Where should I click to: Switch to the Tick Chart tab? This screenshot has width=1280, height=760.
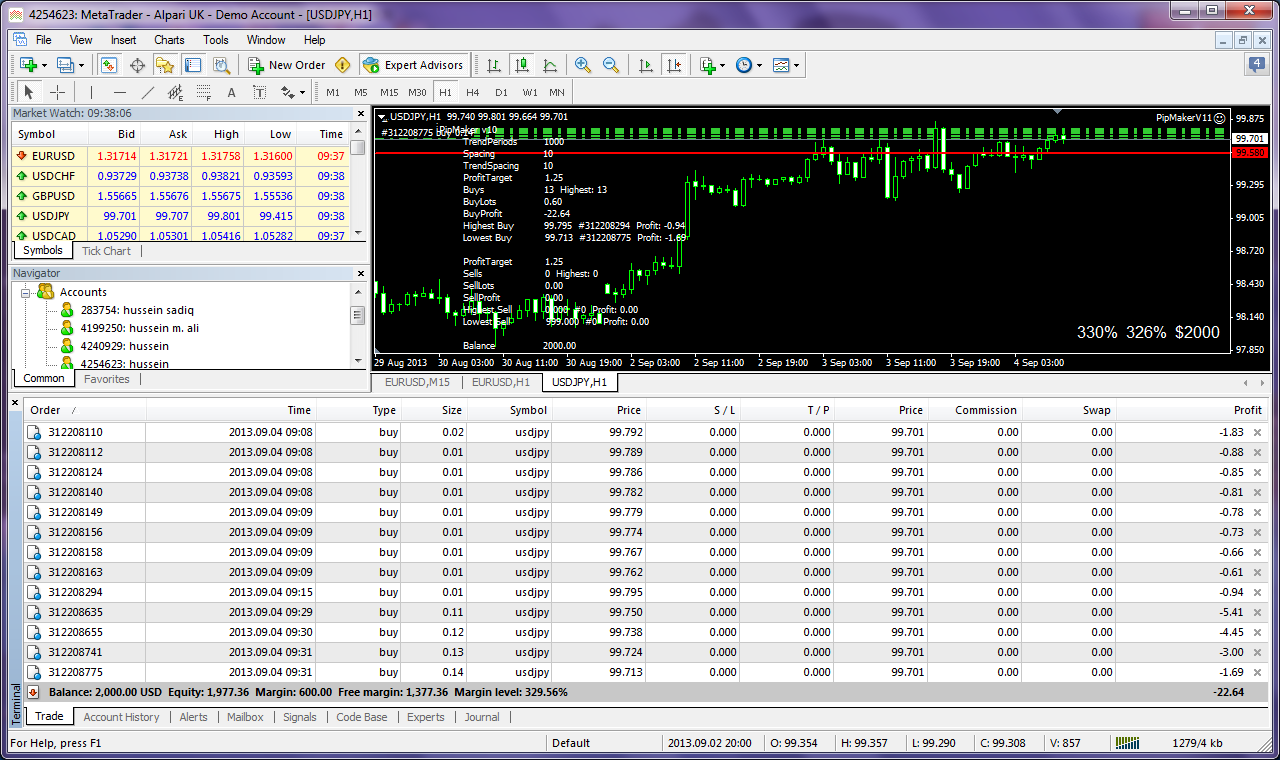(x=106, y=251)
